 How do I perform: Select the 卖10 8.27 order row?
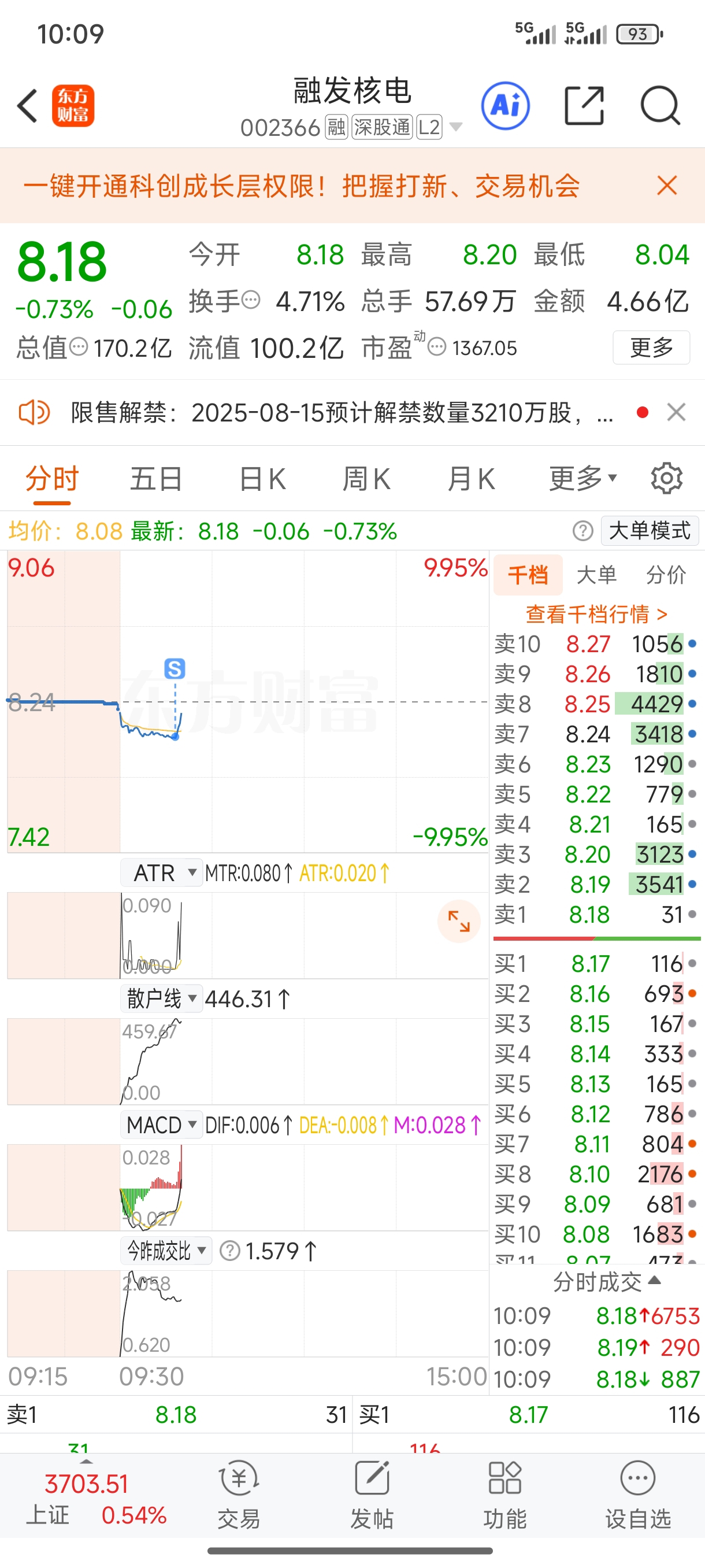click(596, 644)
